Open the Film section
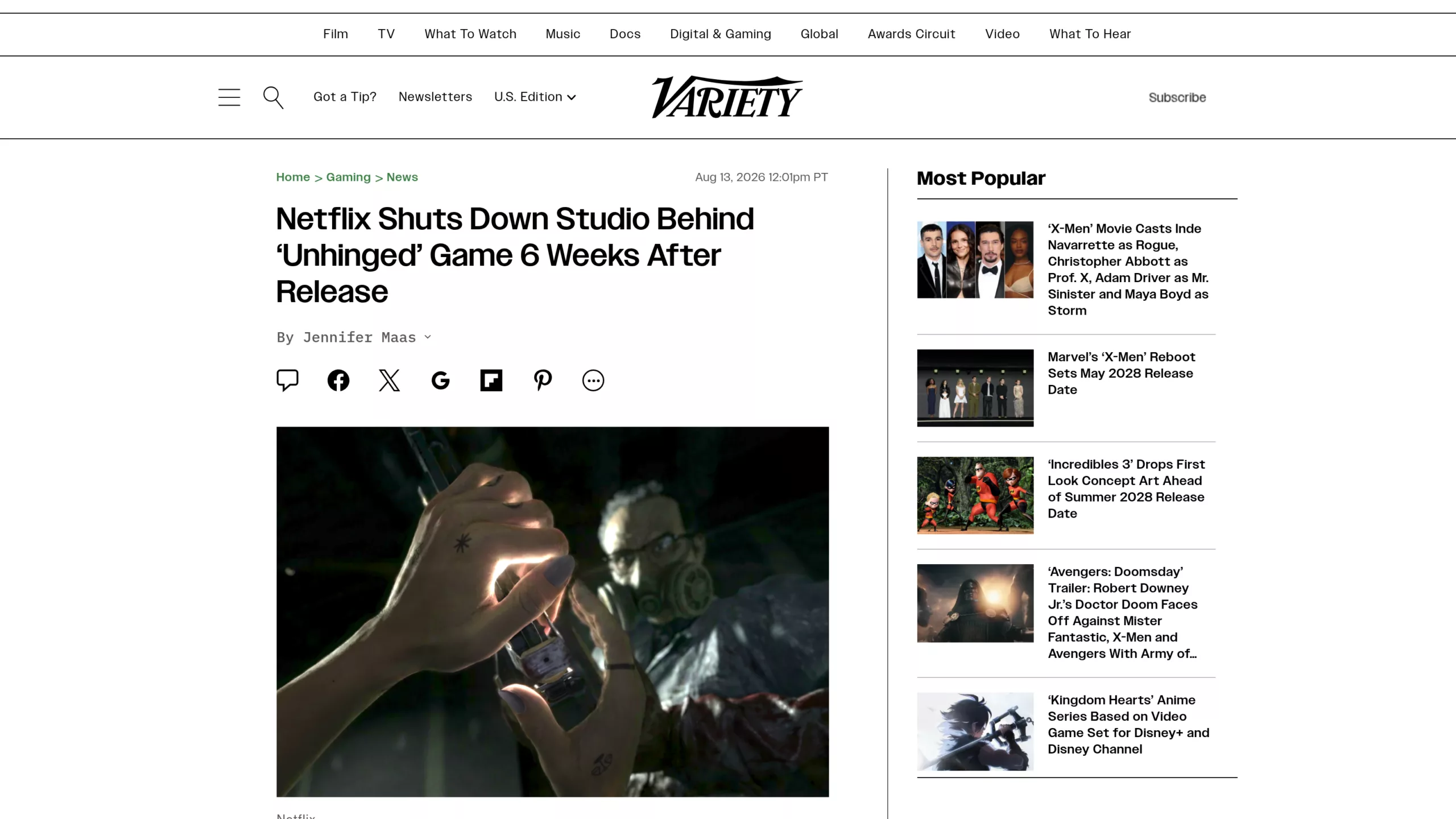Screen dimensions: 1456x819 coord(336,34)
